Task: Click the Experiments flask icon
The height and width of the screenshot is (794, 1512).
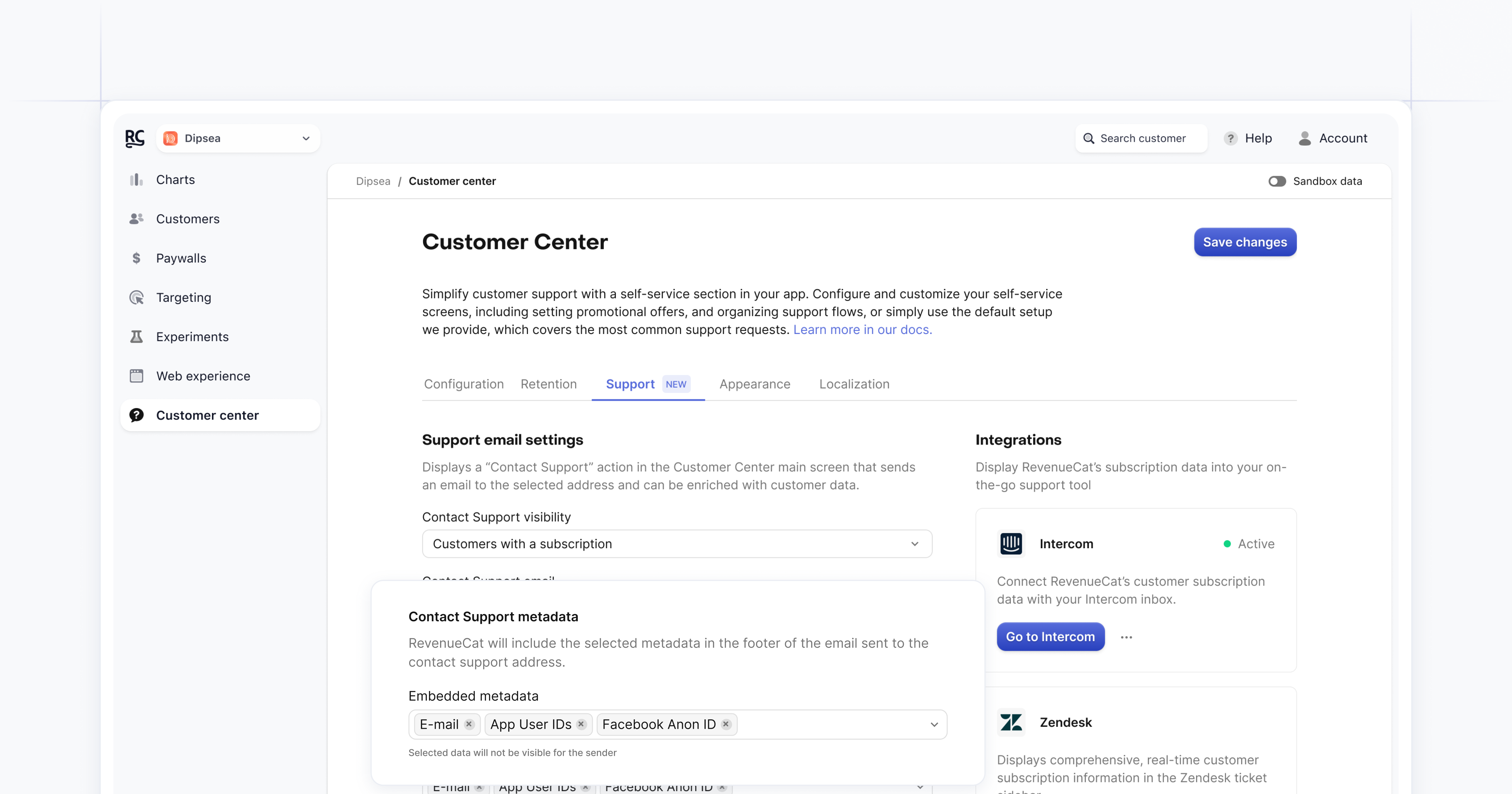Action: click(x=136, y=337)
